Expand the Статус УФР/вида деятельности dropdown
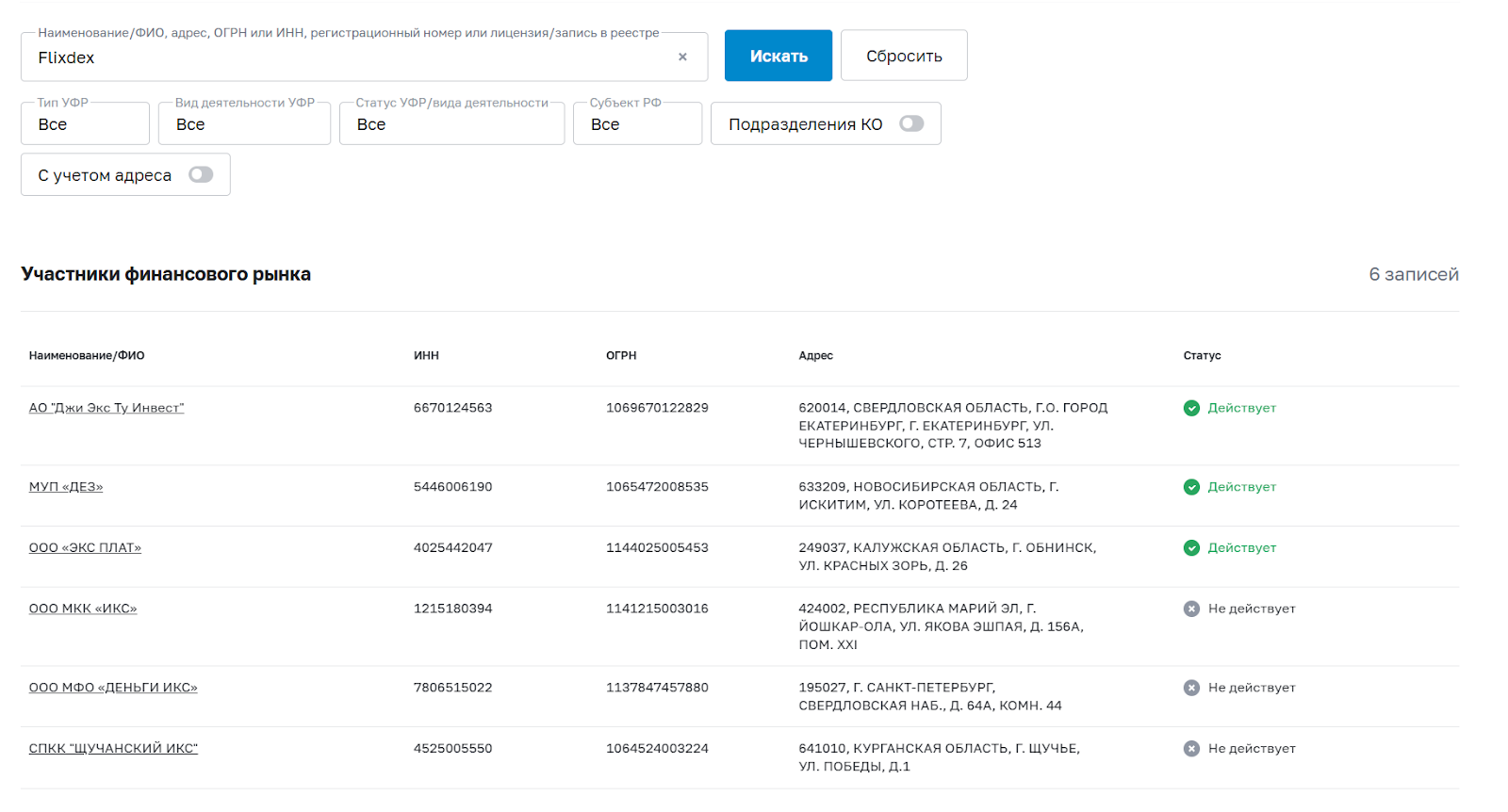 451,123
